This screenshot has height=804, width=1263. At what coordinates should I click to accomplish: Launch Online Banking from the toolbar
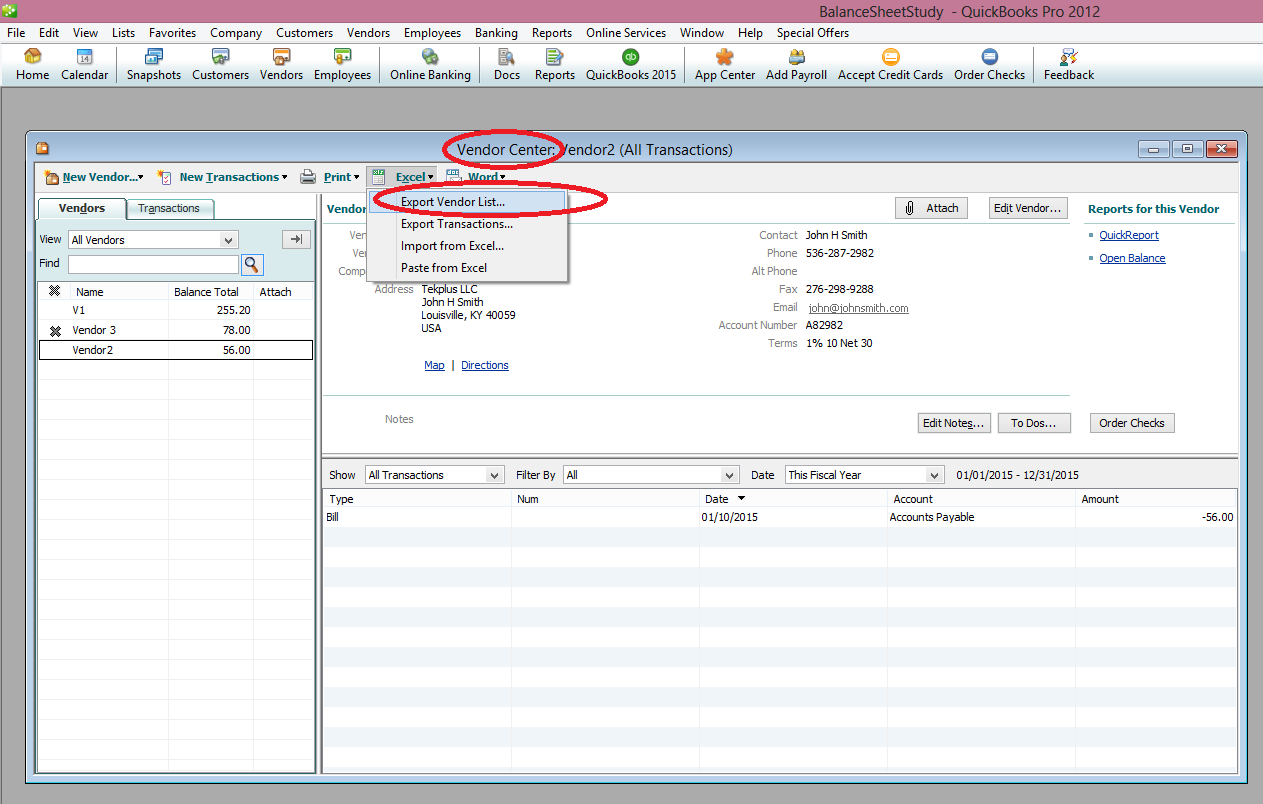429,64
